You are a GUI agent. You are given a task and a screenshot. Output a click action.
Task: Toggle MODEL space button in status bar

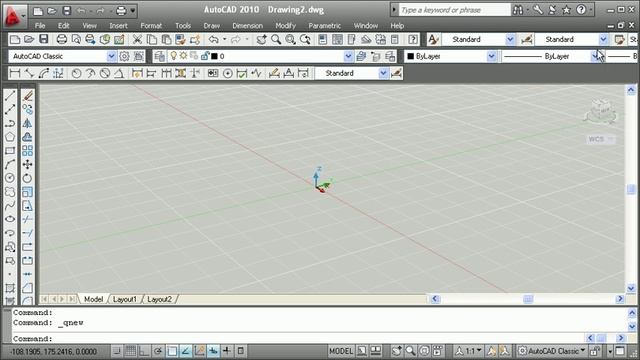[x=341, y=351]
